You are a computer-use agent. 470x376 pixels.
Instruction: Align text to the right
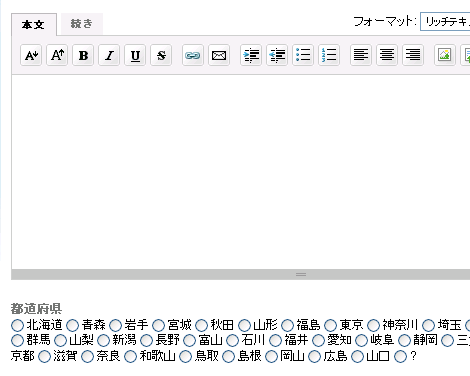pos(413,55)
